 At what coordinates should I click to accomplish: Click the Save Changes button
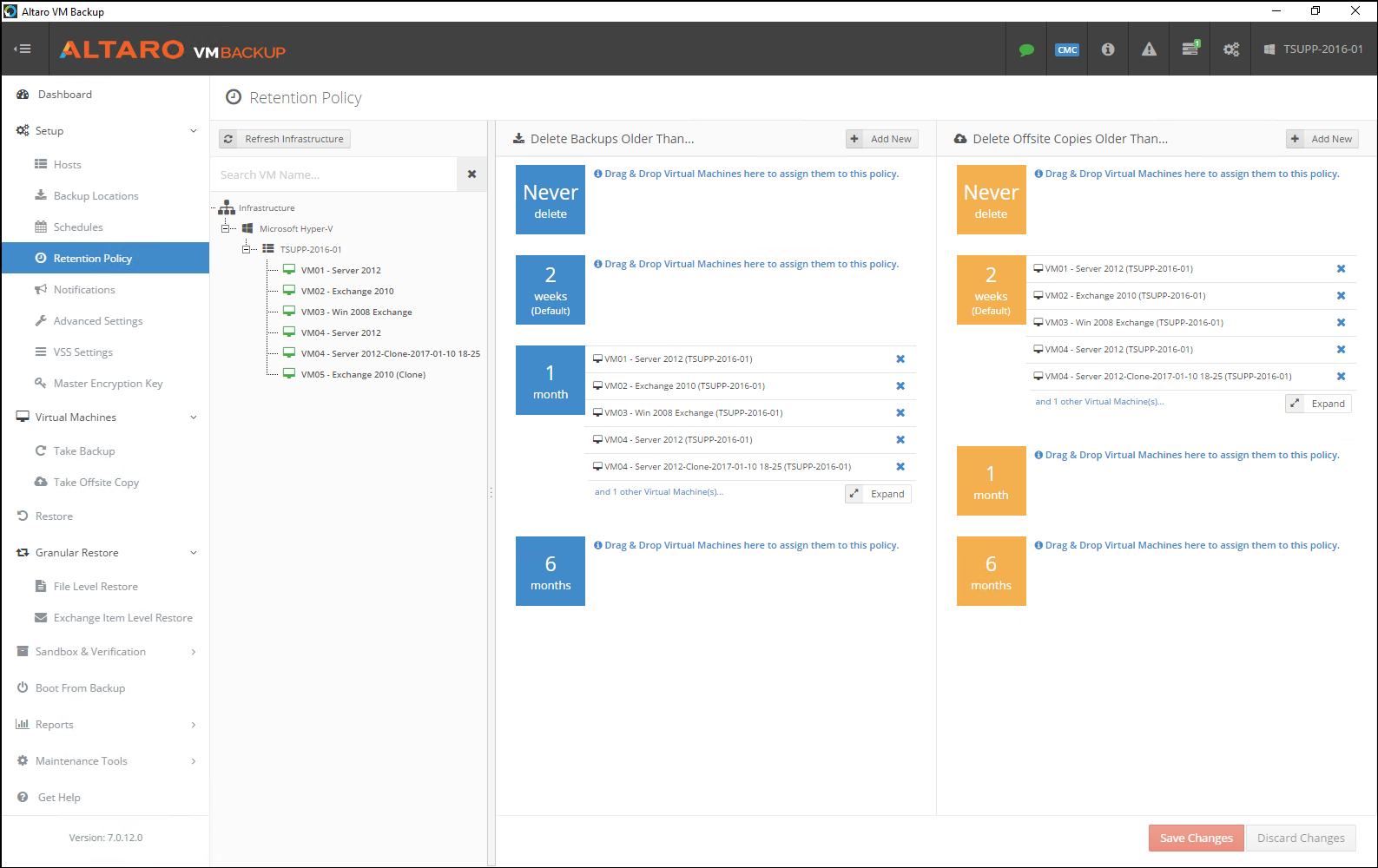click(x=1196, y=838)
